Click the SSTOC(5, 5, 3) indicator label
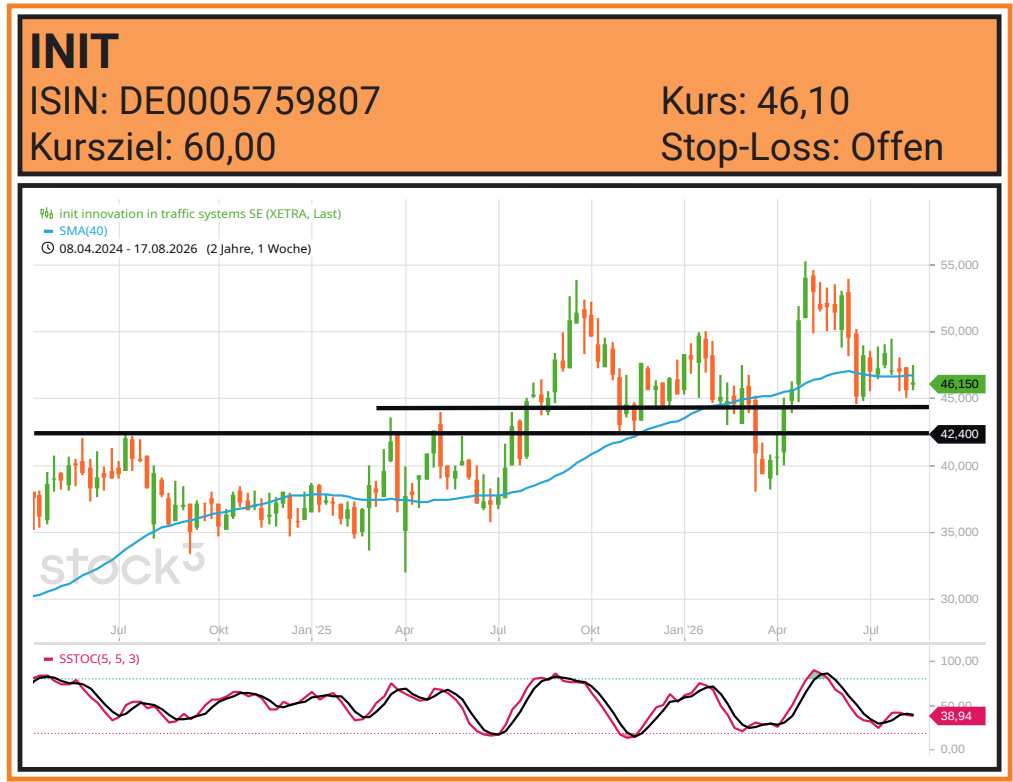Image resolution: width=1013 pixels, height=782 pixels. (x=99, y=659)
